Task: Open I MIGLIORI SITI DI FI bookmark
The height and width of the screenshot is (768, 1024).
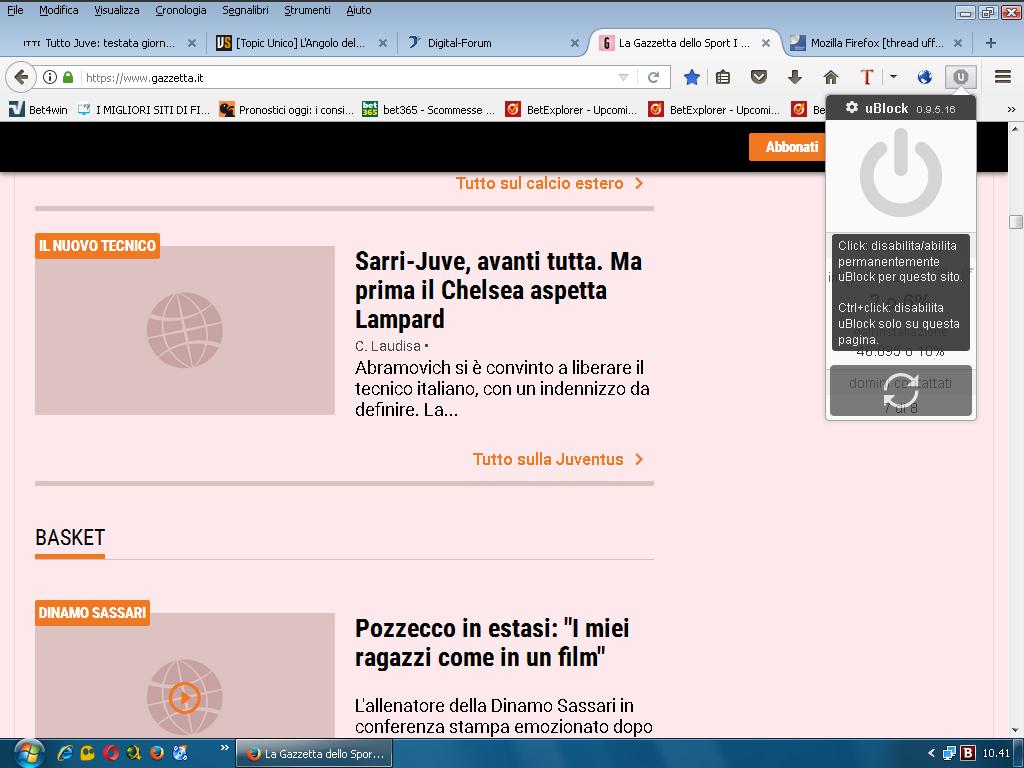Action: tap(144, 110)
